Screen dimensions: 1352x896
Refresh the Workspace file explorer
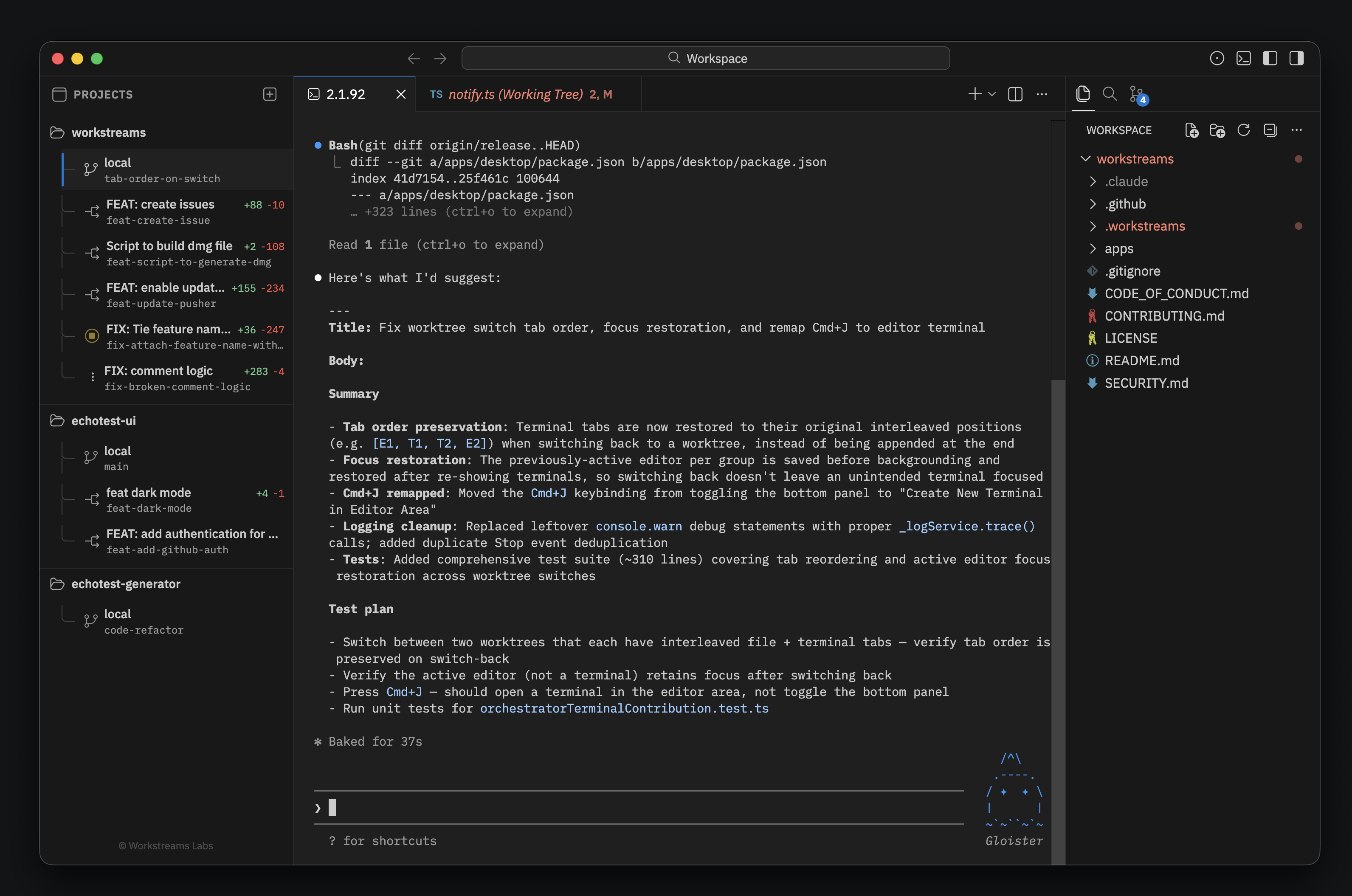[1244, 130]
